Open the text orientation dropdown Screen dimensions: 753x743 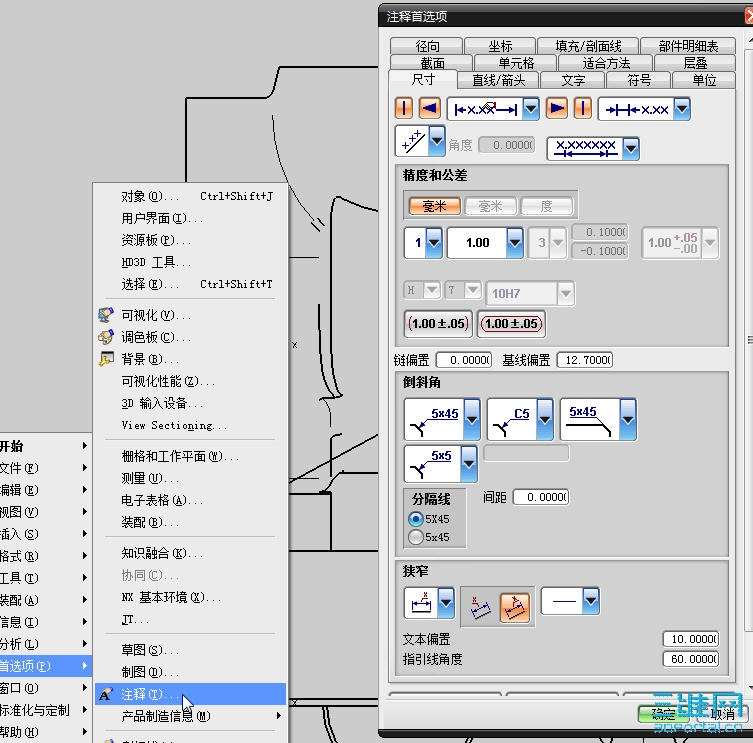coord(437,141)
